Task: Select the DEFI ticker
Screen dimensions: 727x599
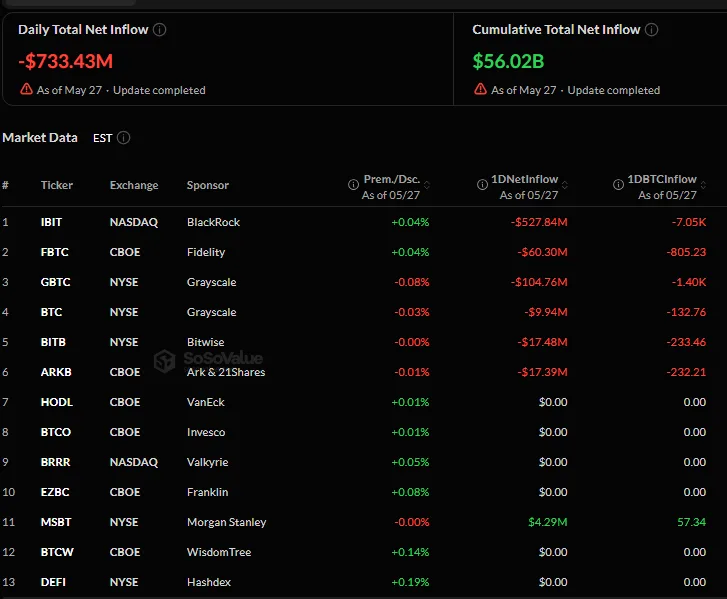Action: click(x=53, y=582)
